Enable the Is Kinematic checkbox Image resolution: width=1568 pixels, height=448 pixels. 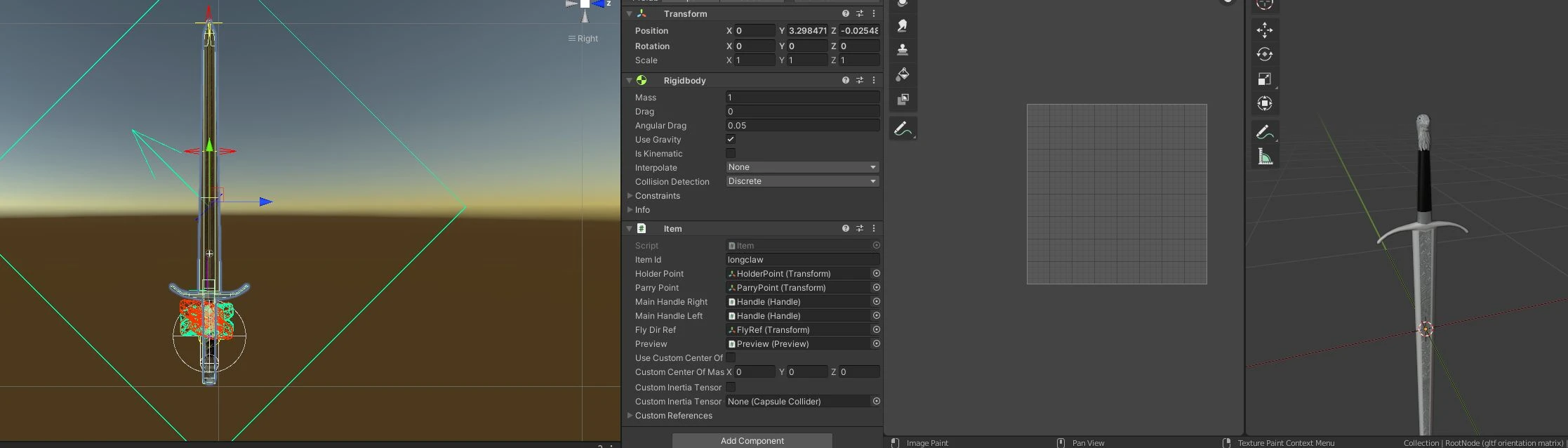click(731, 153)
